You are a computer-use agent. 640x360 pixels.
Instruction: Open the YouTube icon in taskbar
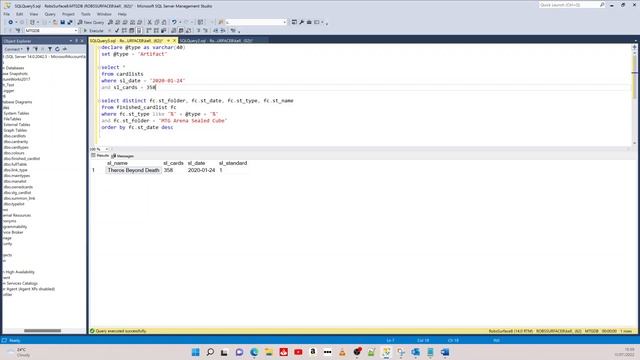pyautogui.click(x=298, y=352)
